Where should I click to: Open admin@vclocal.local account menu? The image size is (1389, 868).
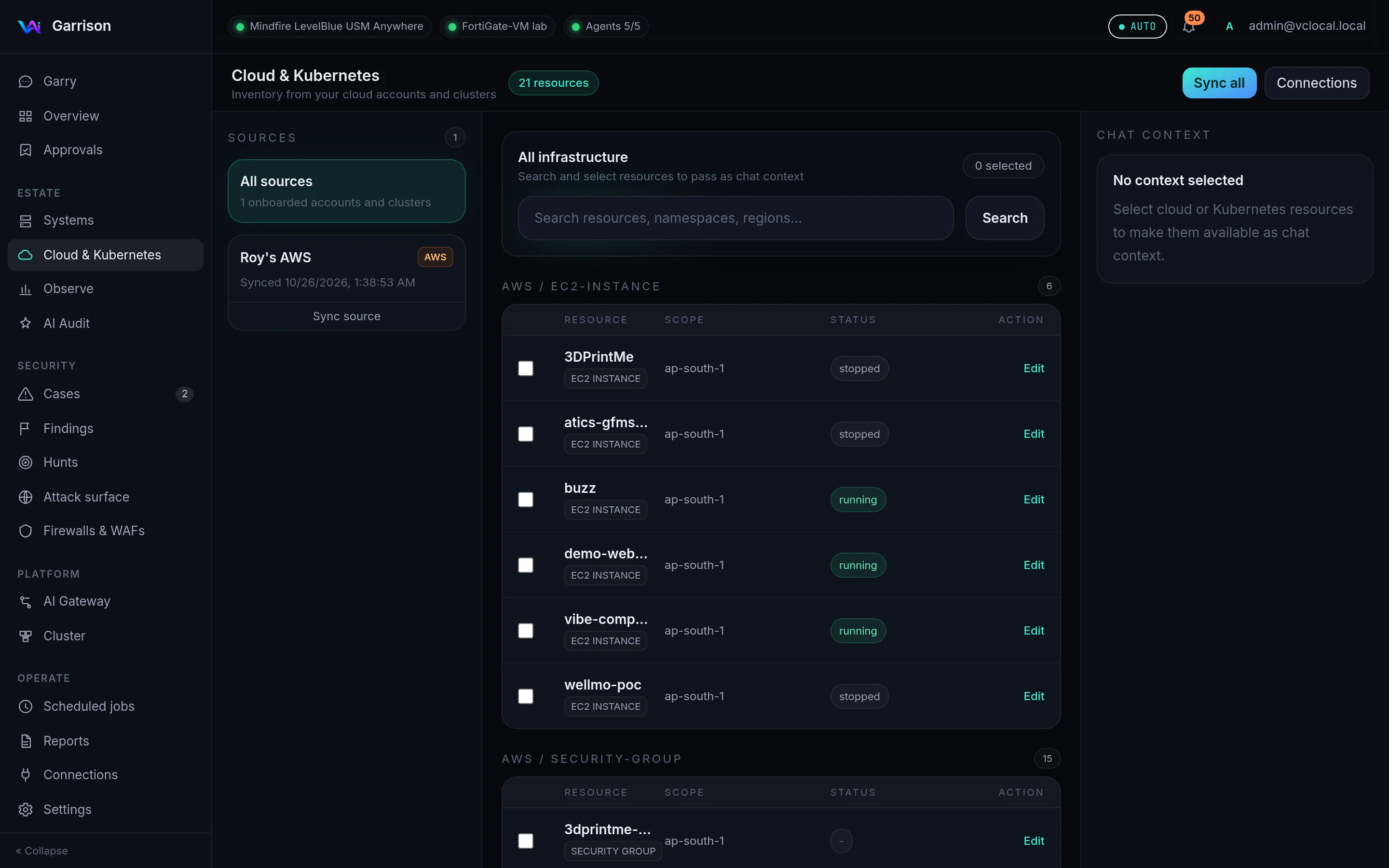(1295, 27)
